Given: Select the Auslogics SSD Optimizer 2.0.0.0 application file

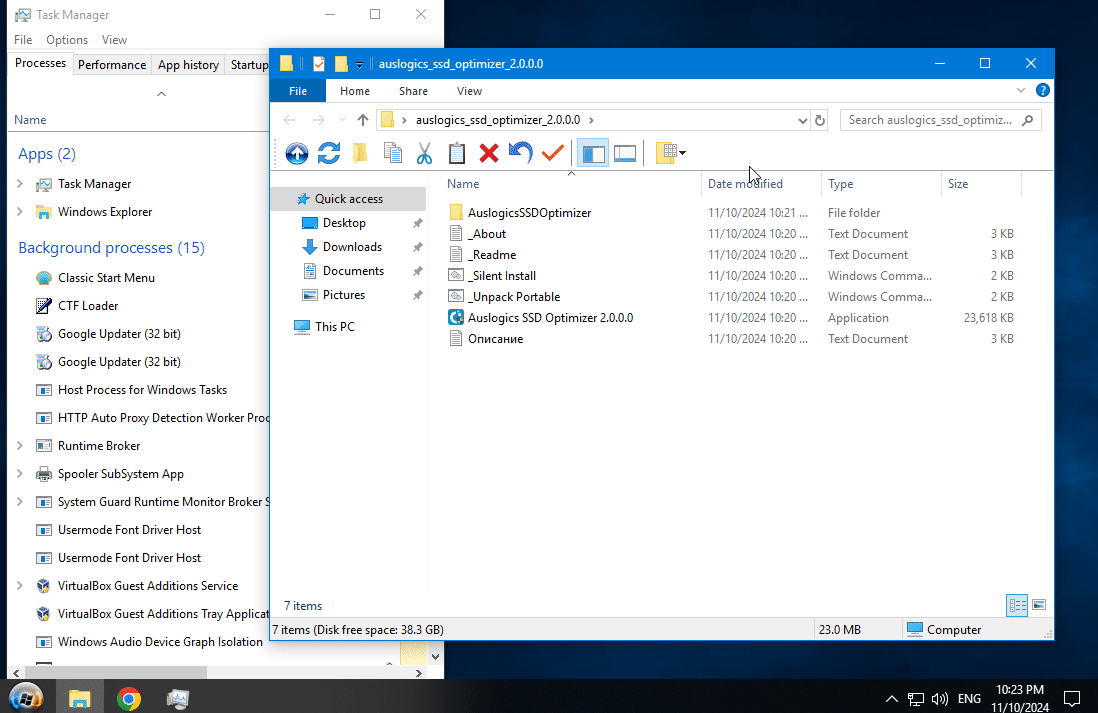Looking at the screenshot, I should click(550, 318).
